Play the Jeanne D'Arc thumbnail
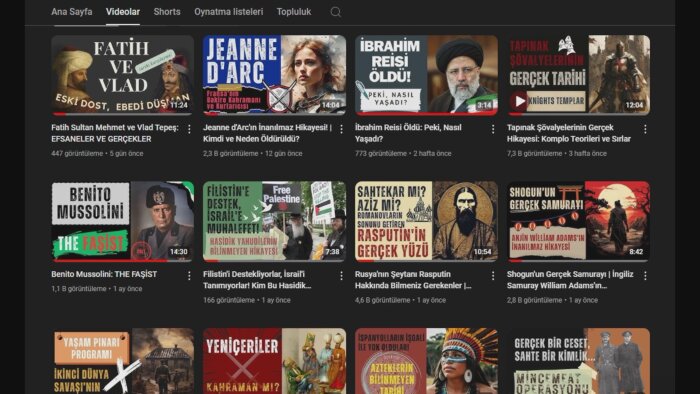The width and height of the screenshot is (700, 394). point(274,75)
